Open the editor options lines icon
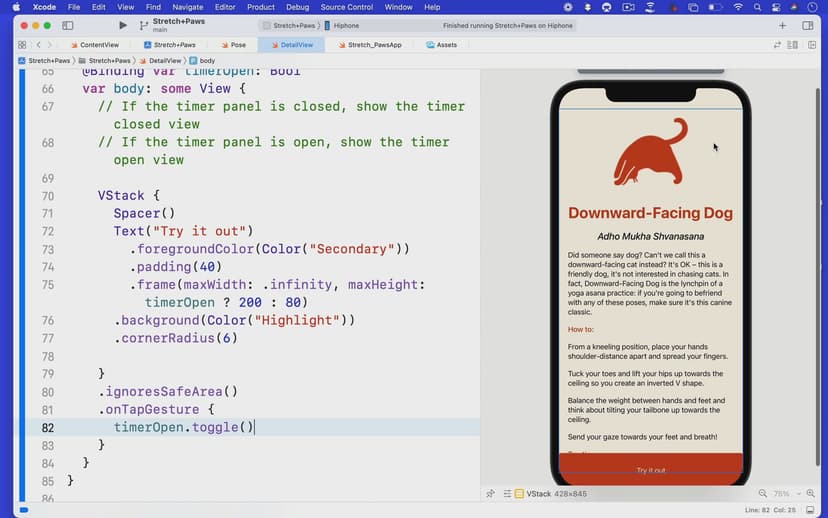This screenshot has width=828, height=518. pos(792,45)
